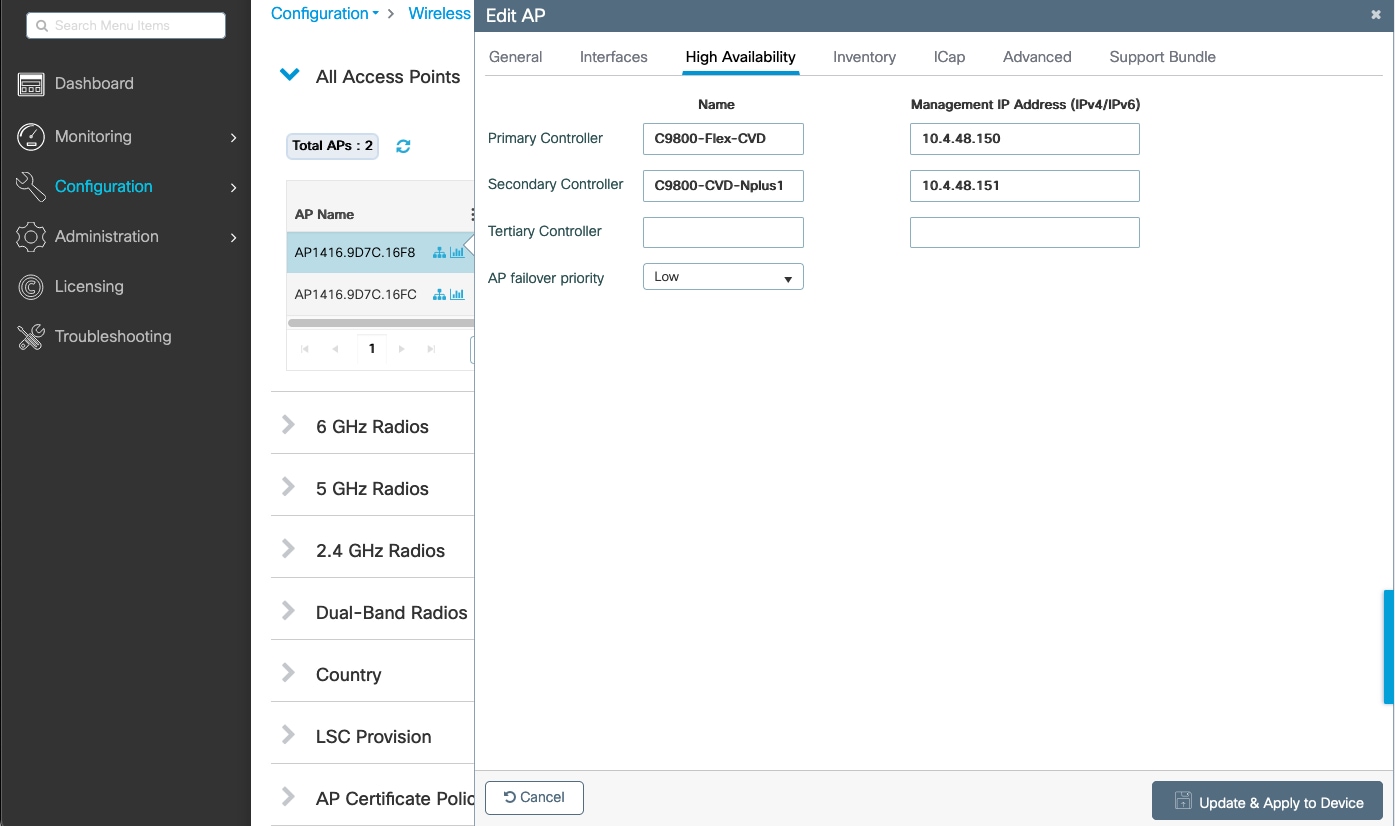Image resolution: width=1395 pixels, height=826 pixels.
Task: Select the High Availability tab
Action: tap(741, 57)
